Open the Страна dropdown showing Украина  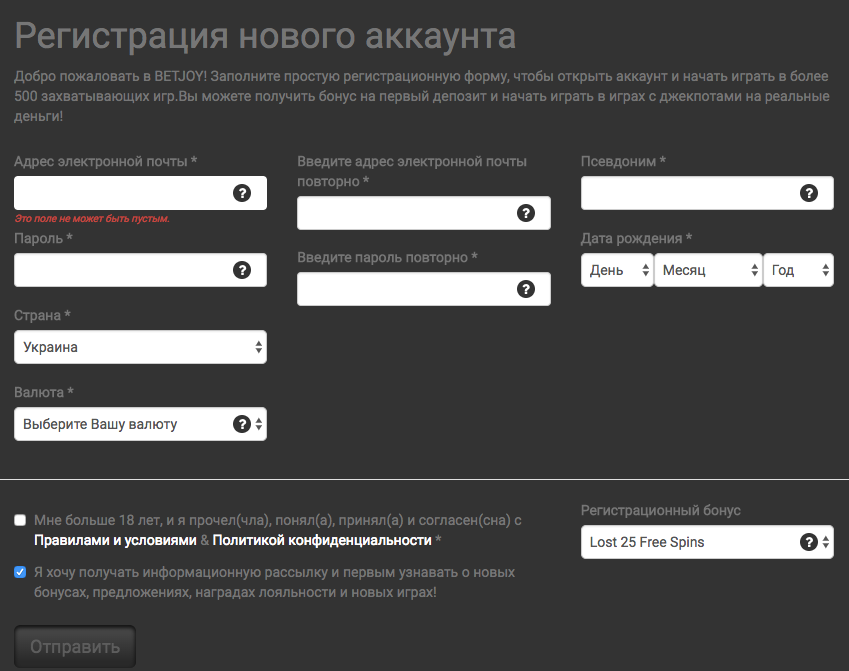[x=140, y=347]
